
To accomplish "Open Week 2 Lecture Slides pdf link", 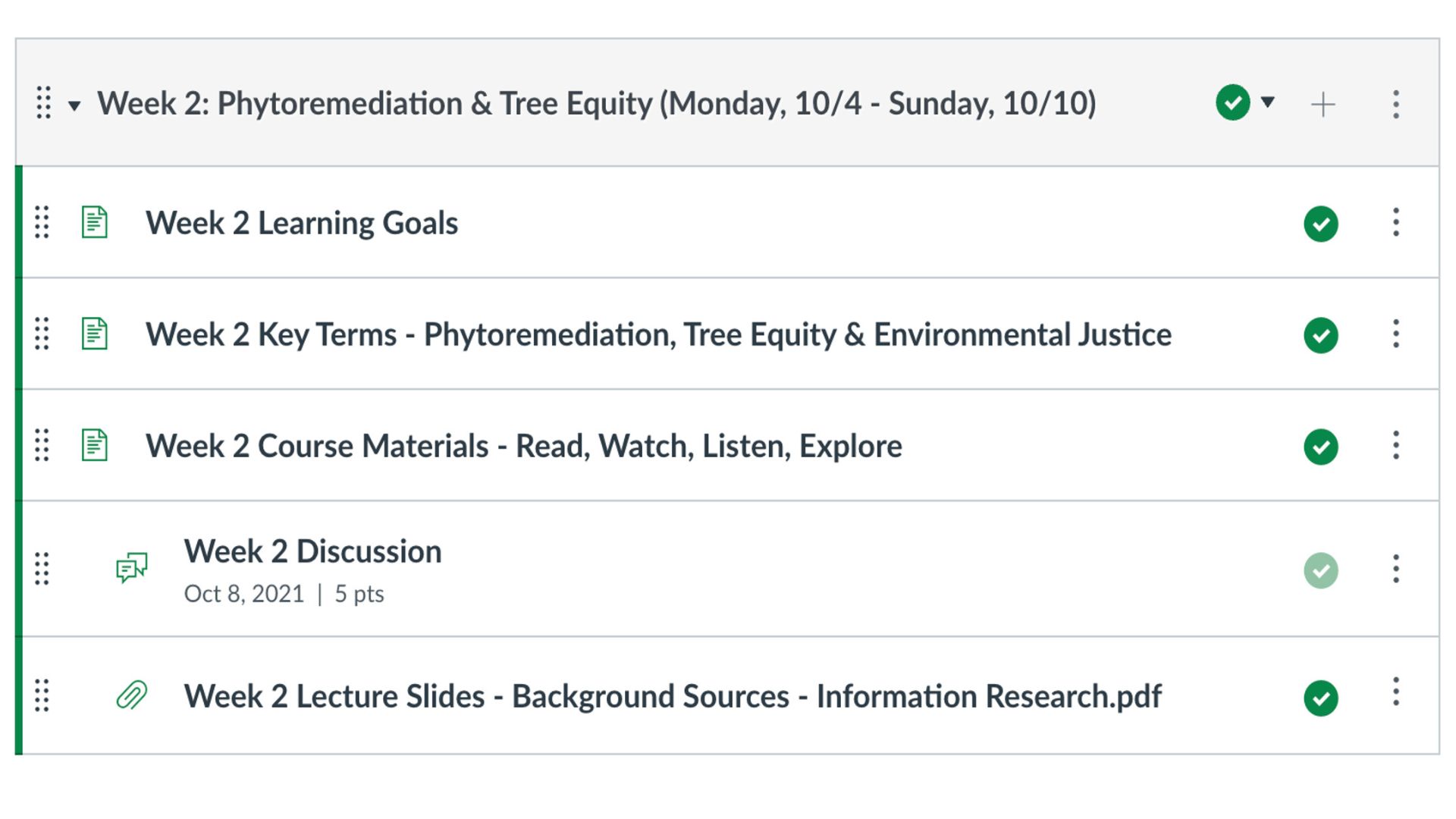I will [672, 696].
